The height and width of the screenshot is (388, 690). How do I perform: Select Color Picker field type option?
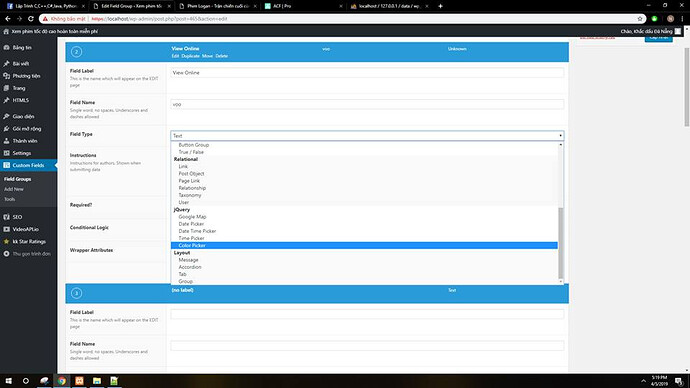coord(364,245)
